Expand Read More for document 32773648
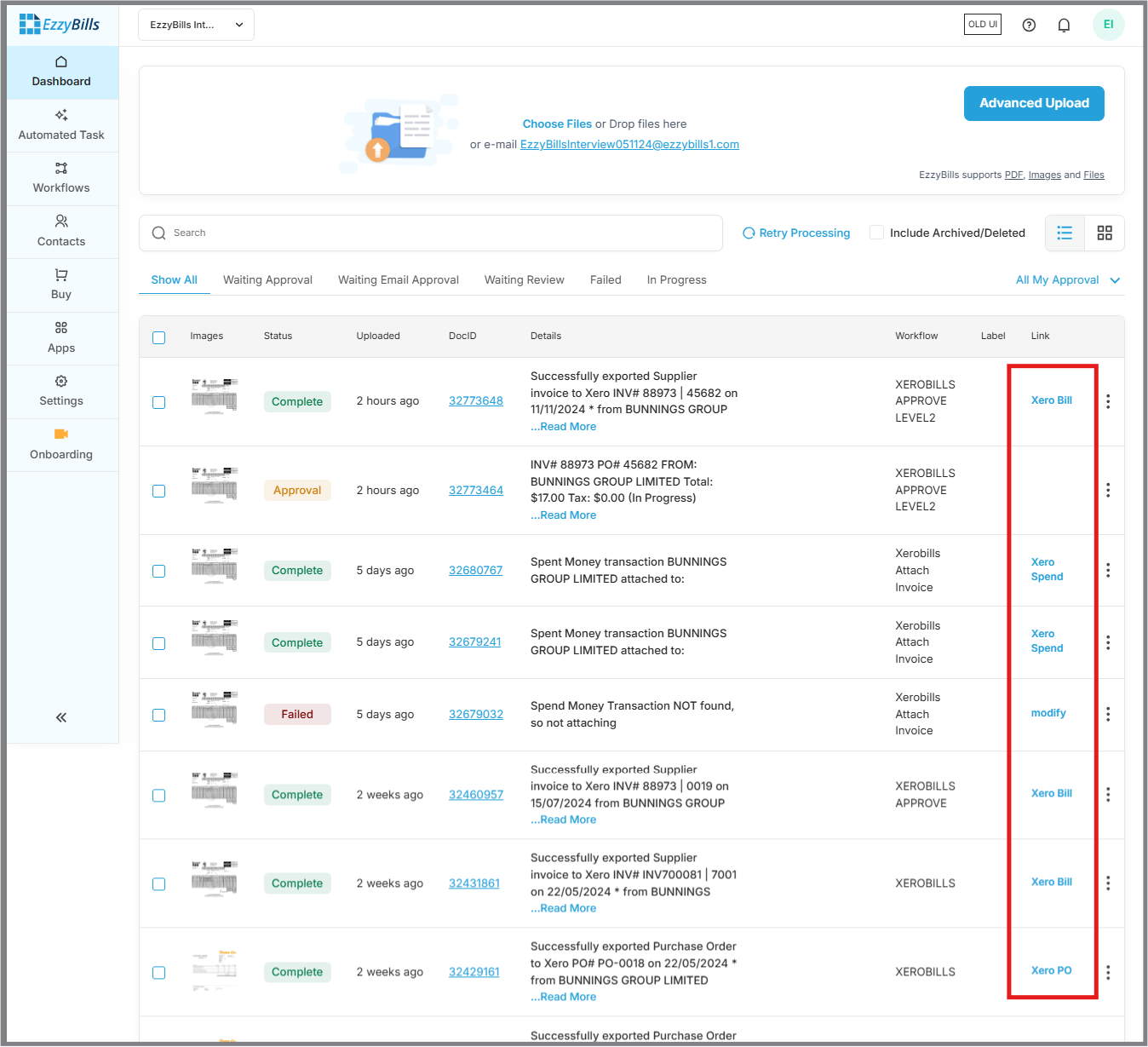The height and width of the screenshot is (1047, 1148). click(564, 427)
